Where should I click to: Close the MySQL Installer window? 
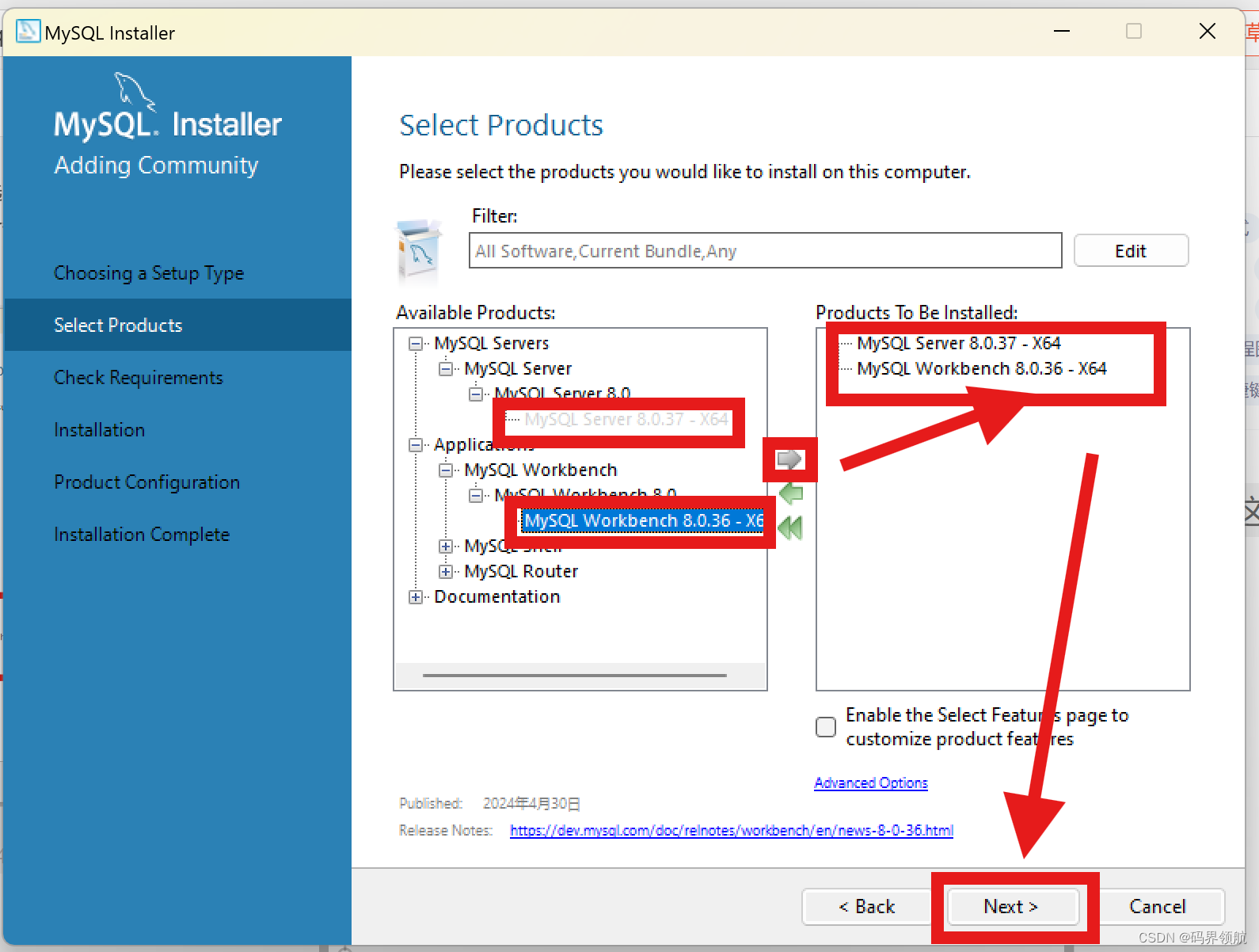coord(1208,32)
